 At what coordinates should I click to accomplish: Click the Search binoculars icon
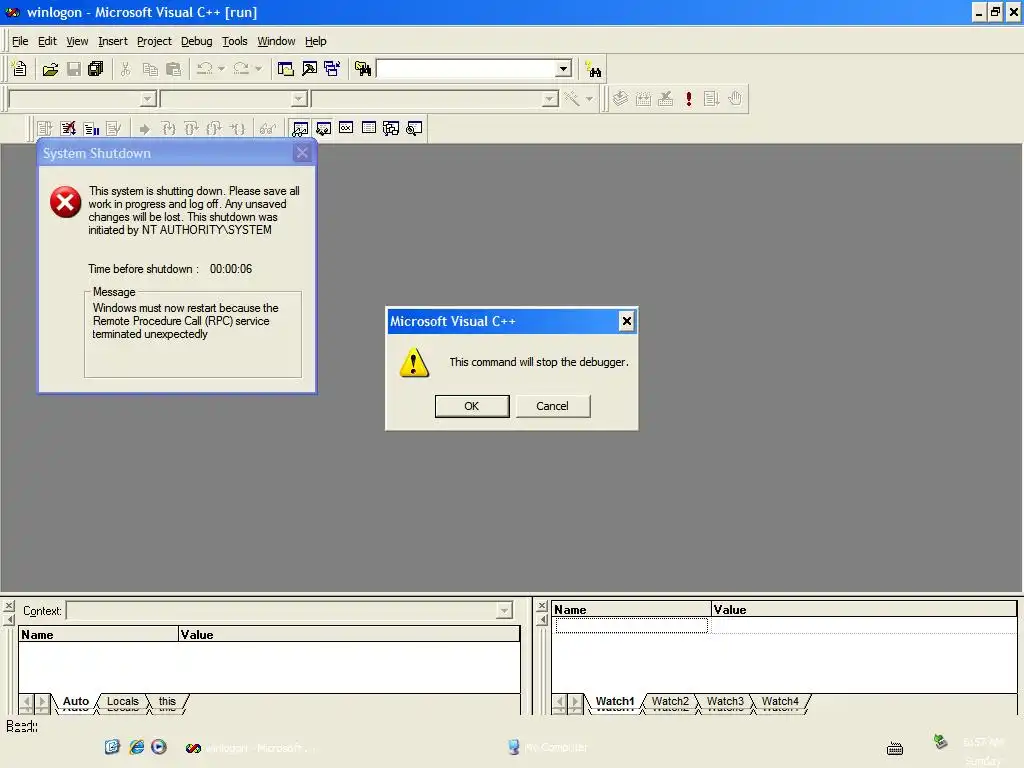coord(593,69)
